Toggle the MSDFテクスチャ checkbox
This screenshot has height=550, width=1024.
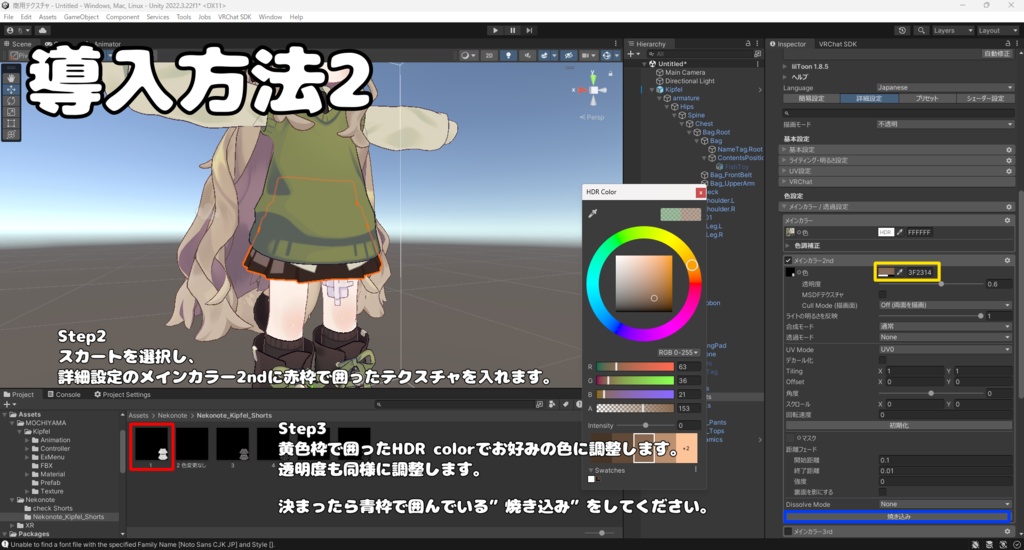pos(883,295)
